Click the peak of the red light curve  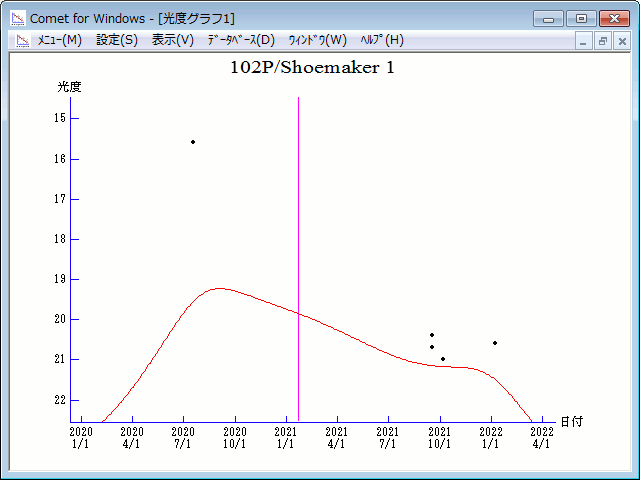point(219,288)
